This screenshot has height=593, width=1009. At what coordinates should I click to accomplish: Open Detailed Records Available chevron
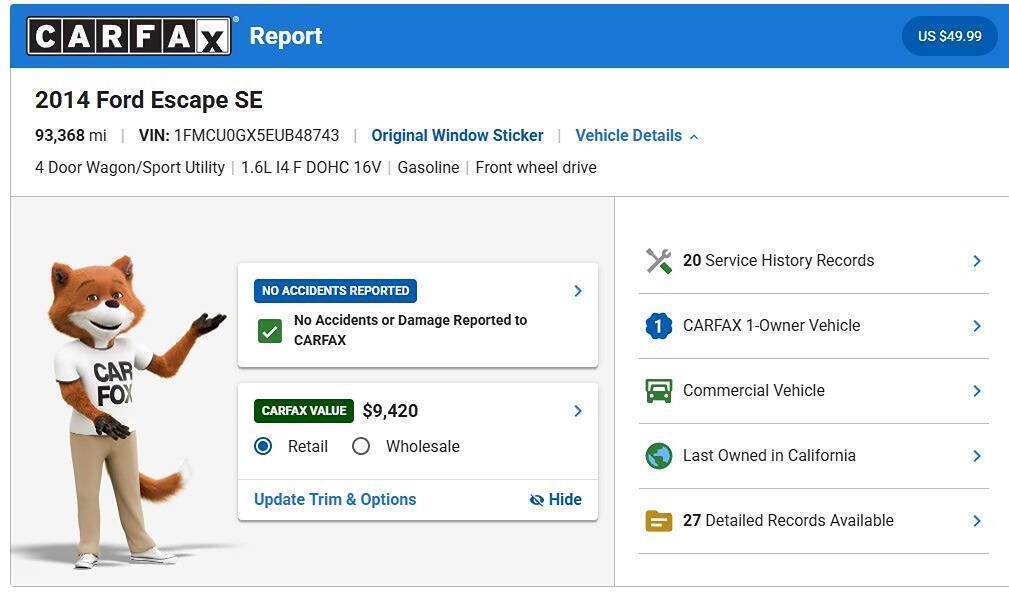977,521
